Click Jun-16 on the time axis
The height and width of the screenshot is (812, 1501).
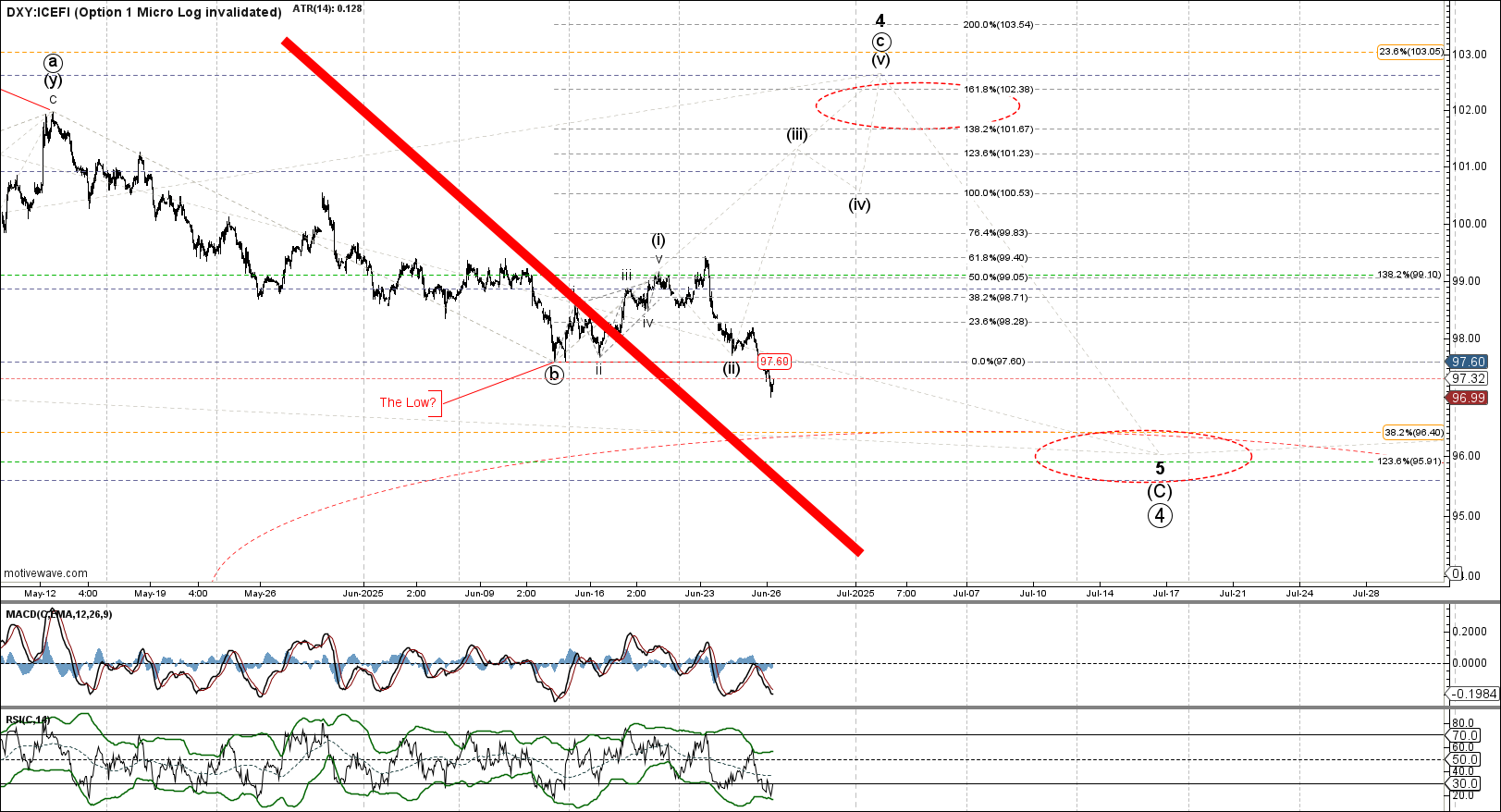tap(589, 594)
